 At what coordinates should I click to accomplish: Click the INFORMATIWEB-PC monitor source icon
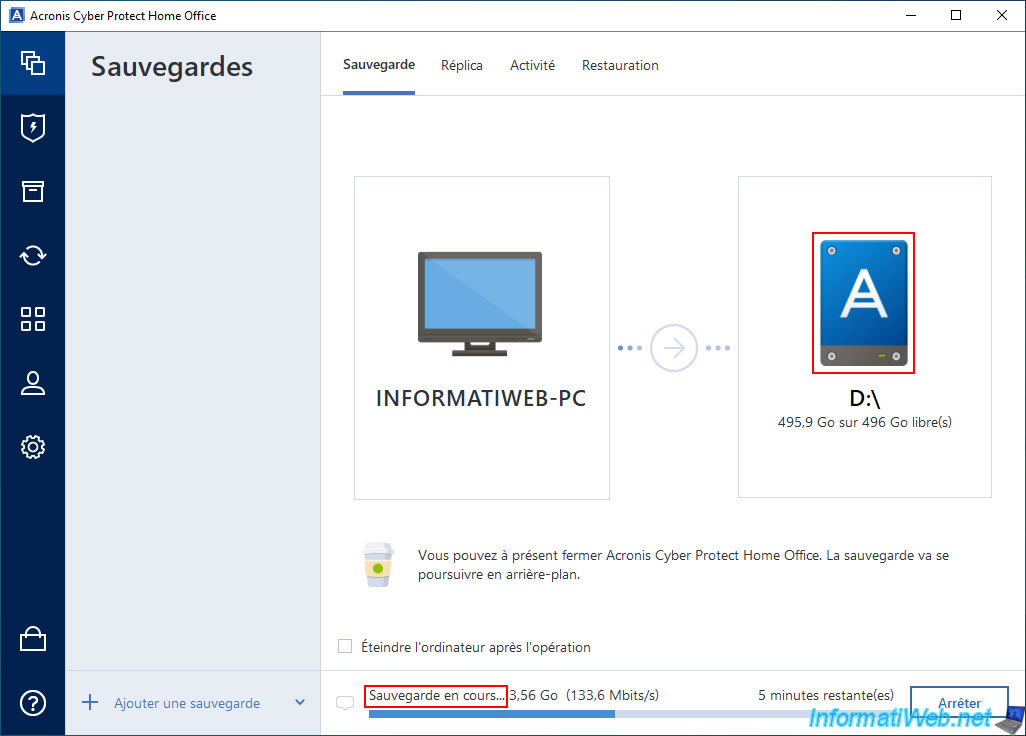480,304
